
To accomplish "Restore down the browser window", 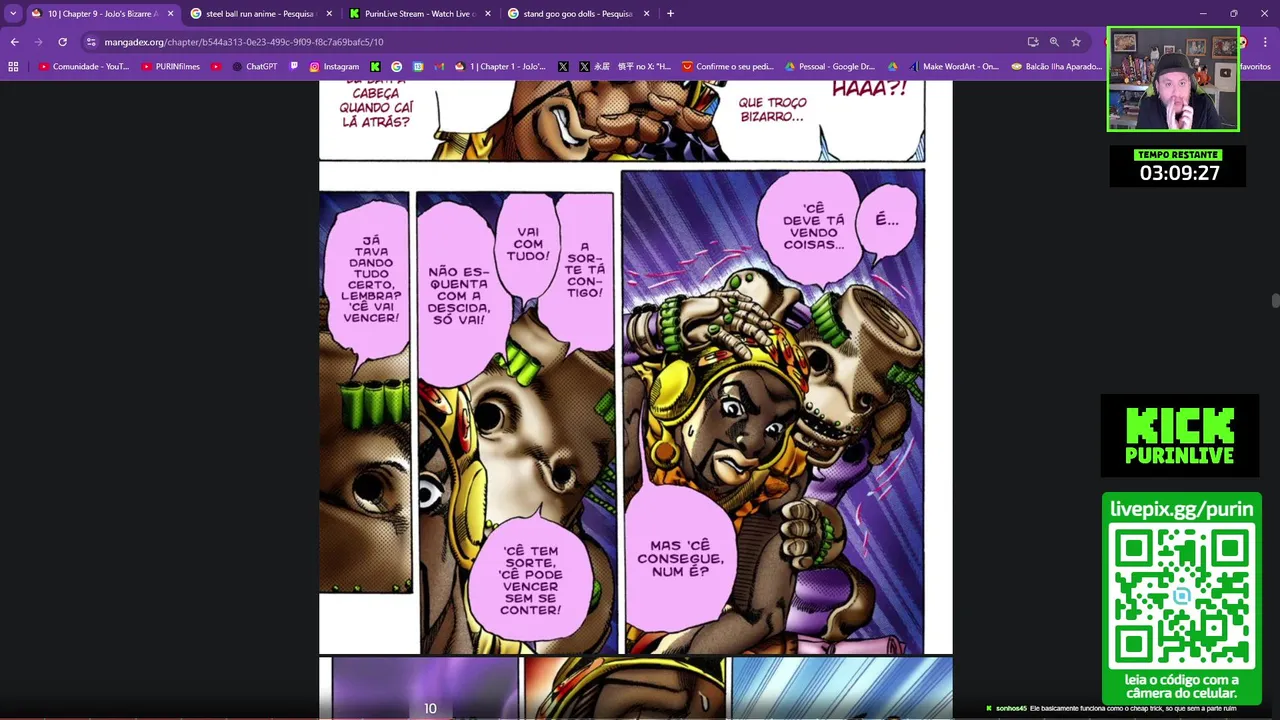I will point(1233,14).
